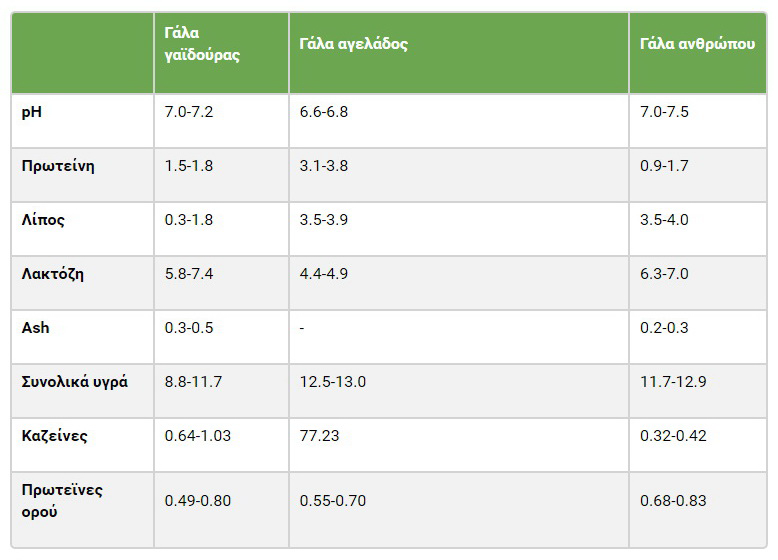Click the Πρωτεΐνες ορού row label
Image resolution: width=778 pixels, height=560 pixels.
[62, 500]
